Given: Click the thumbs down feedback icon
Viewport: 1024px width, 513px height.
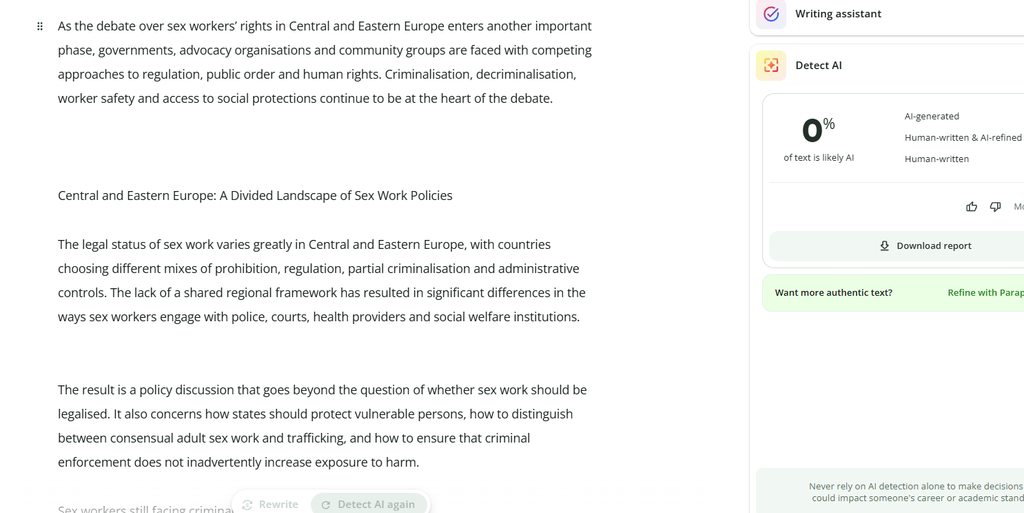Looking at the screenshot, I should click(x=995, y=206).
